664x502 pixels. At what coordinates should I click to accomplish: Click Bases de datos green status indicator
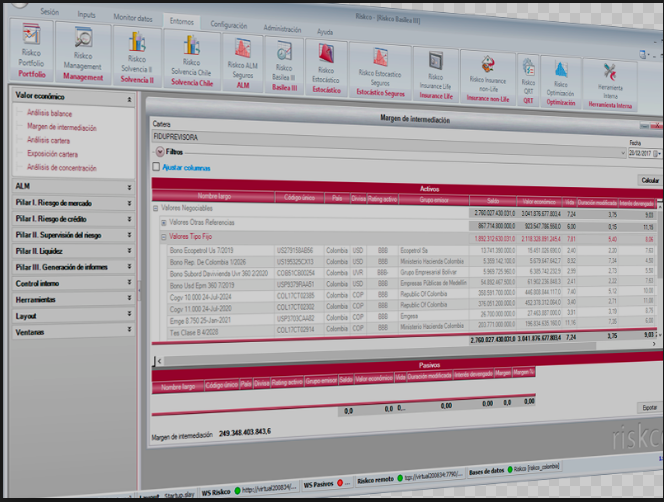[510, 469]
